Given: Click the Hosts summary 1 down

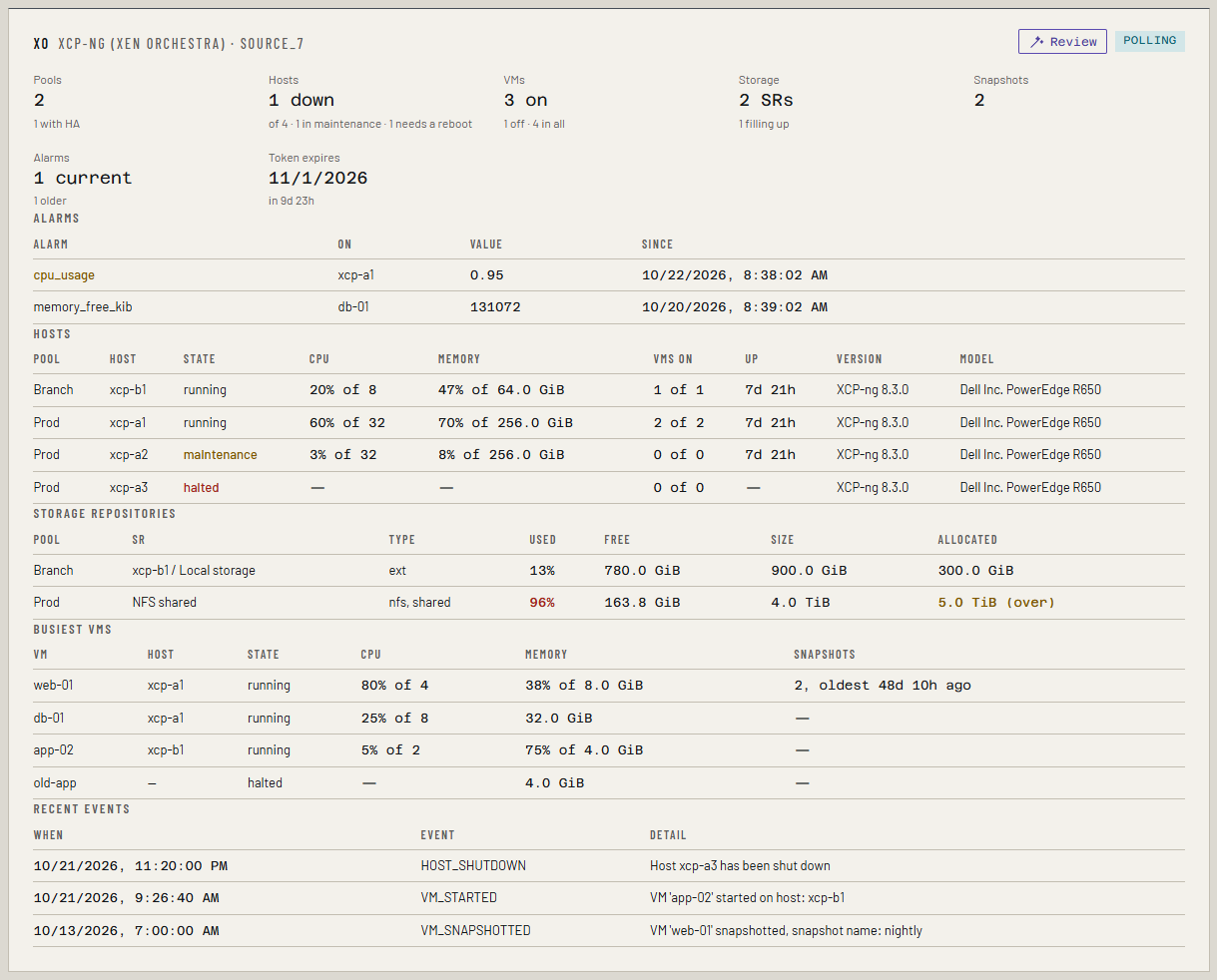Looking at the screenshot, I should [302, 101].
